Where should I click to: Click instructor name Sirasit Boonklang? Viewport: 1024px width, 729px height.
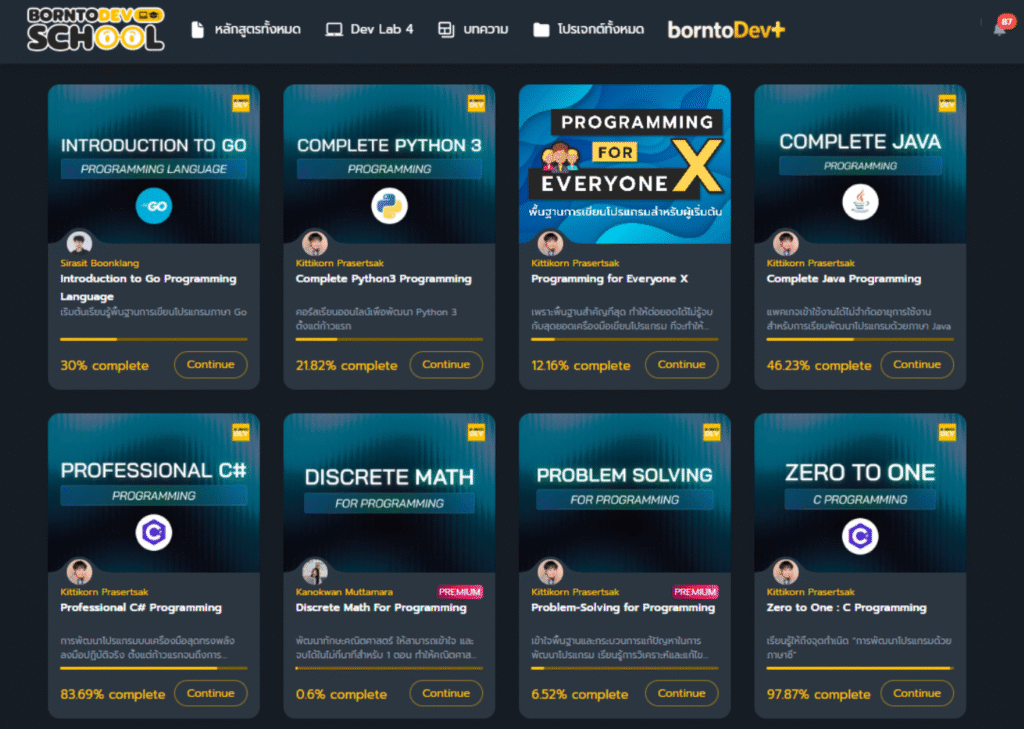(99, 263)
